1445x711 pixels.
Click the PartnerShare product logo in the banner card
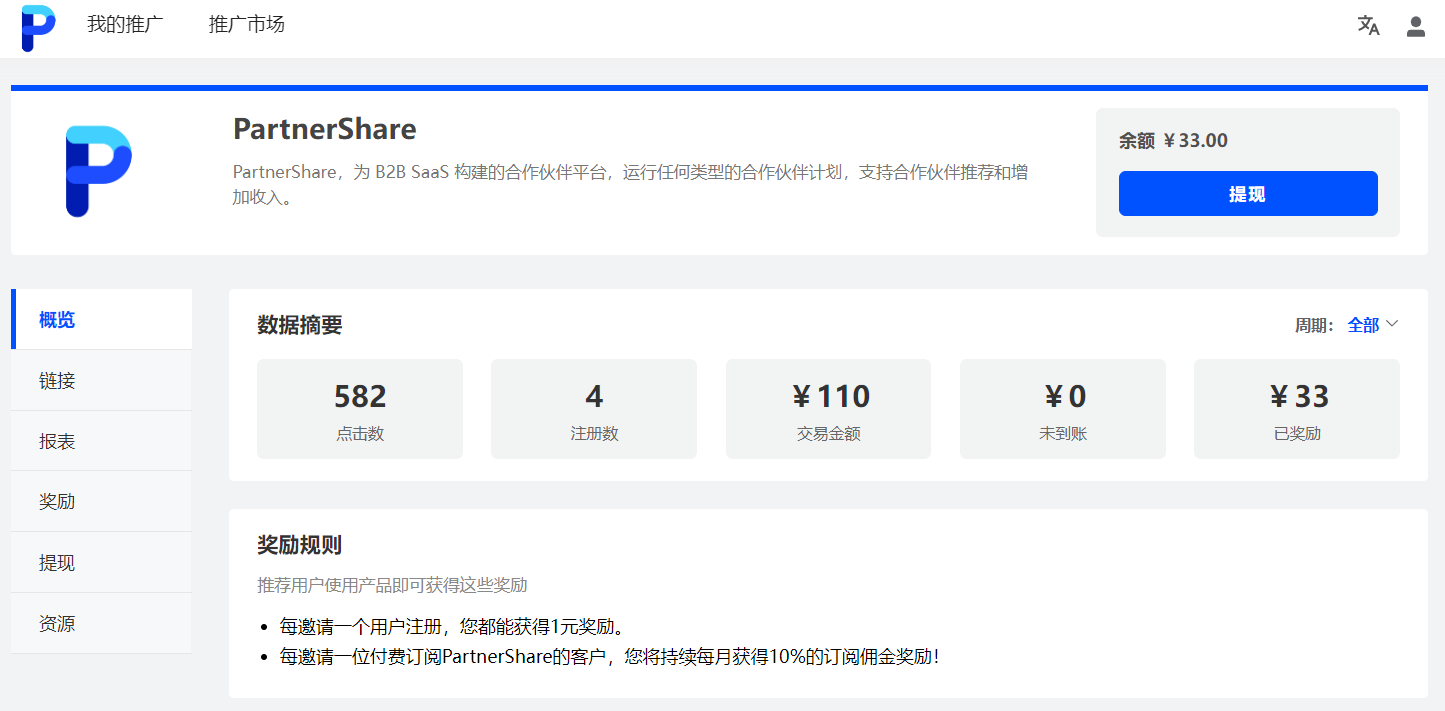pyautogui.click(x=99, y=170)
